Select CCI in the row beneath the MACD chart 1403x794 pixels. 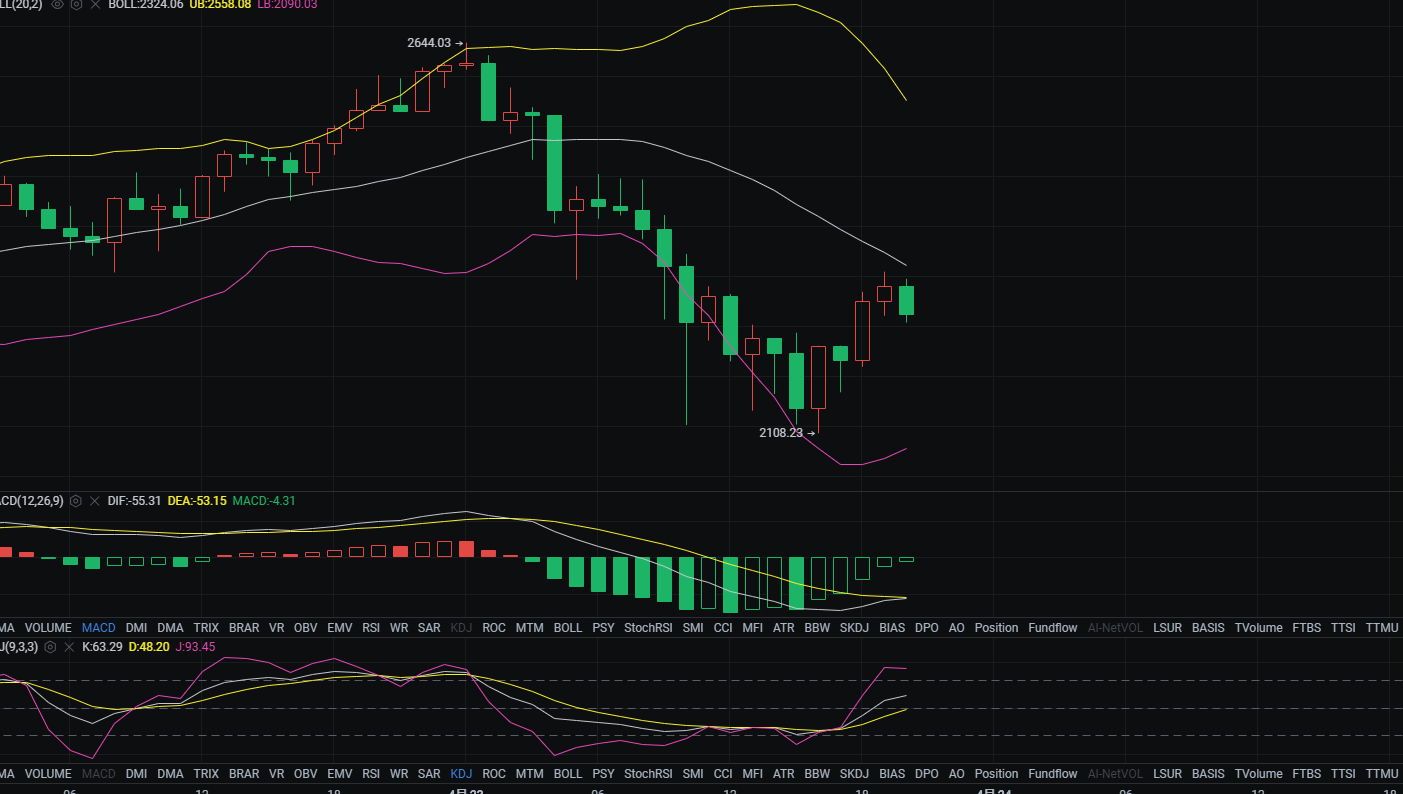[723, 628]
